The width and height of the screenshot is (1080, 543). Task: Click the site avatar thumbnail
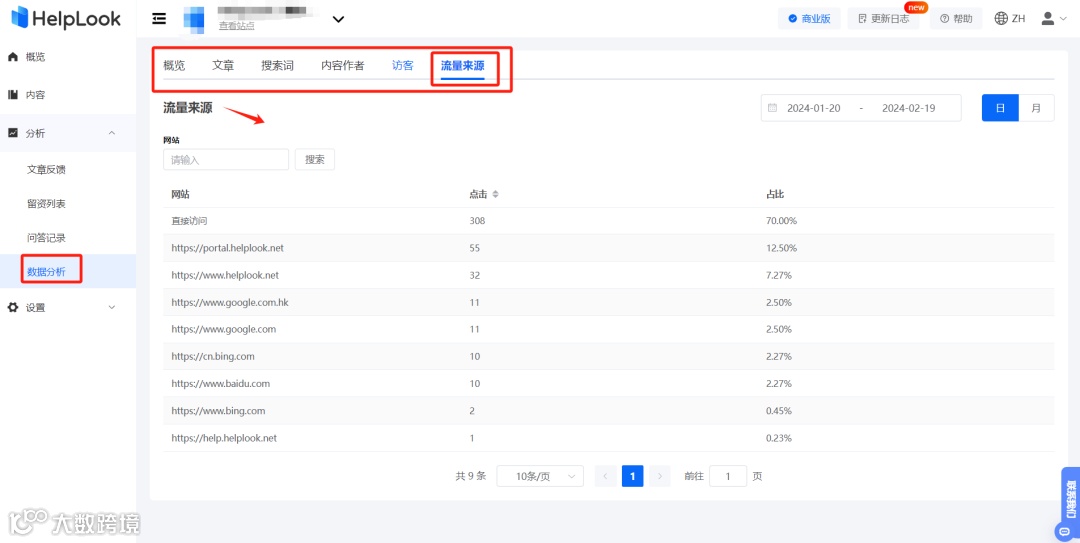(194, 19)
